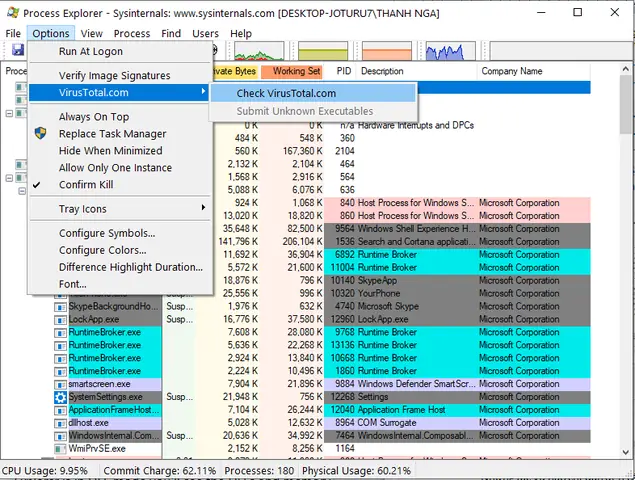
Task: Open the blue I/O activity graph
Action: [x=450, y=51]
